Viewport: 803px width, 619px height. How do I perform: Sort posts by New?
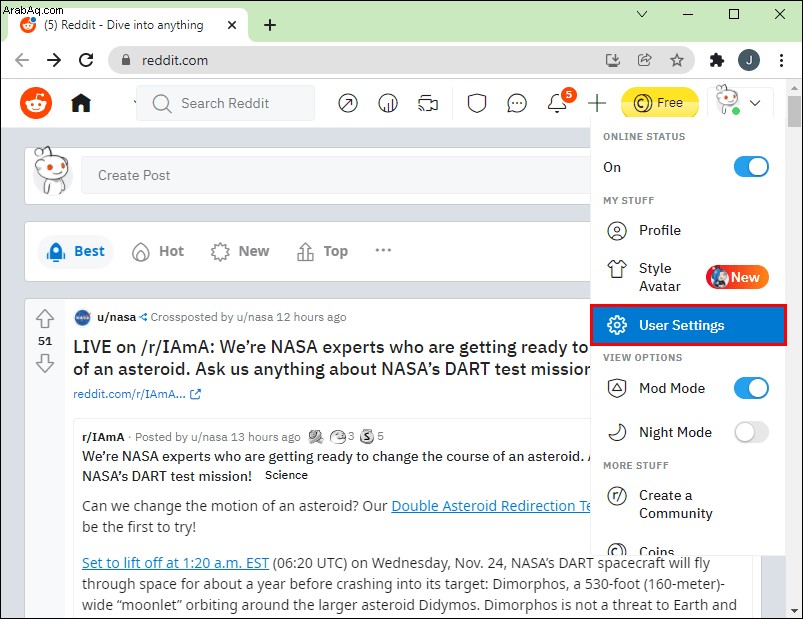click(x=240, y=251)
